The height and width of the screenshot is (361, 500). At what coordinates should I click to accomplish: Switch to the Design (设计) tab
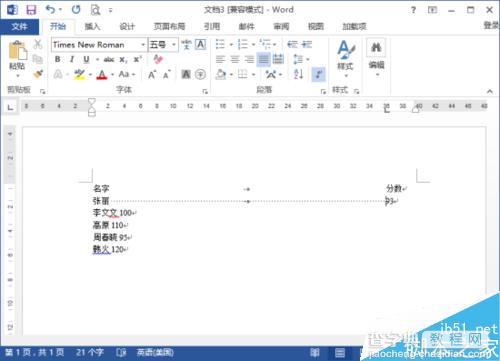127,26
